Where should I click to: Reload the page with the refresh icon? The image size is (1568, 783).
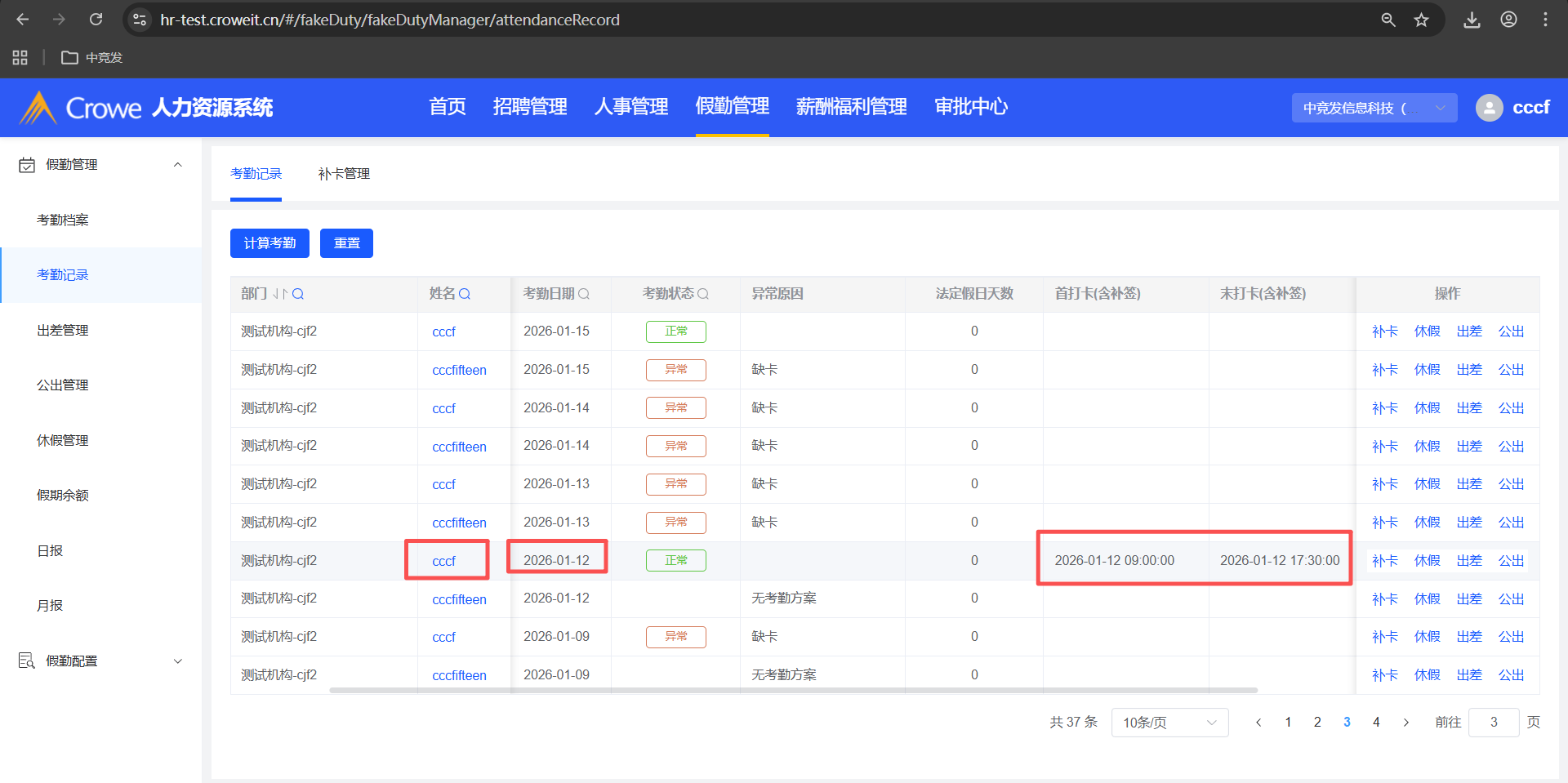(x=96, y=20)
